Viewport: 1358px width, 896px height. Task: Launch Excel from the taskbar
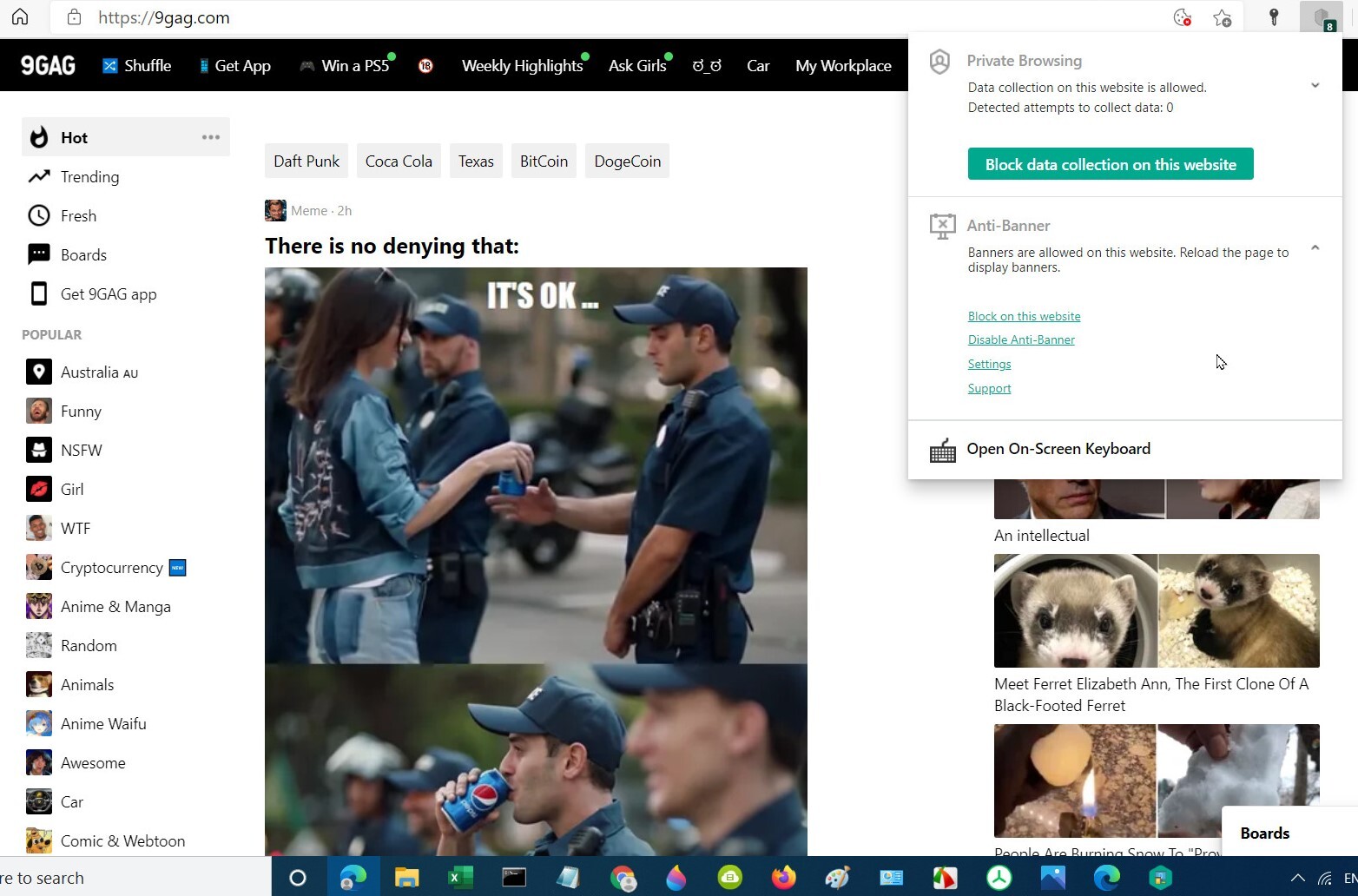460,878
